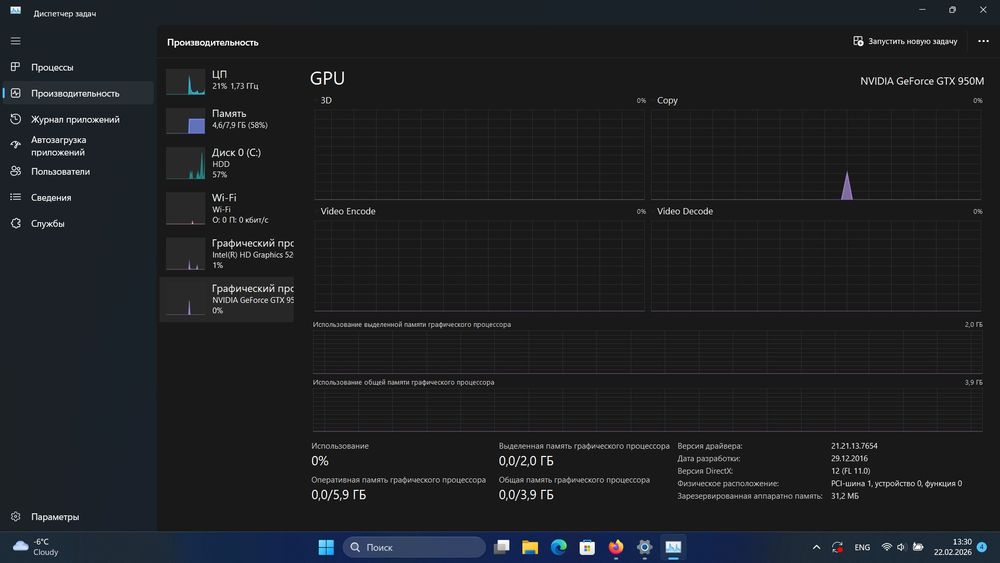Click the Службы puzzle icon
Screen dimensions: 1000x563
click(x=15, y=223)
